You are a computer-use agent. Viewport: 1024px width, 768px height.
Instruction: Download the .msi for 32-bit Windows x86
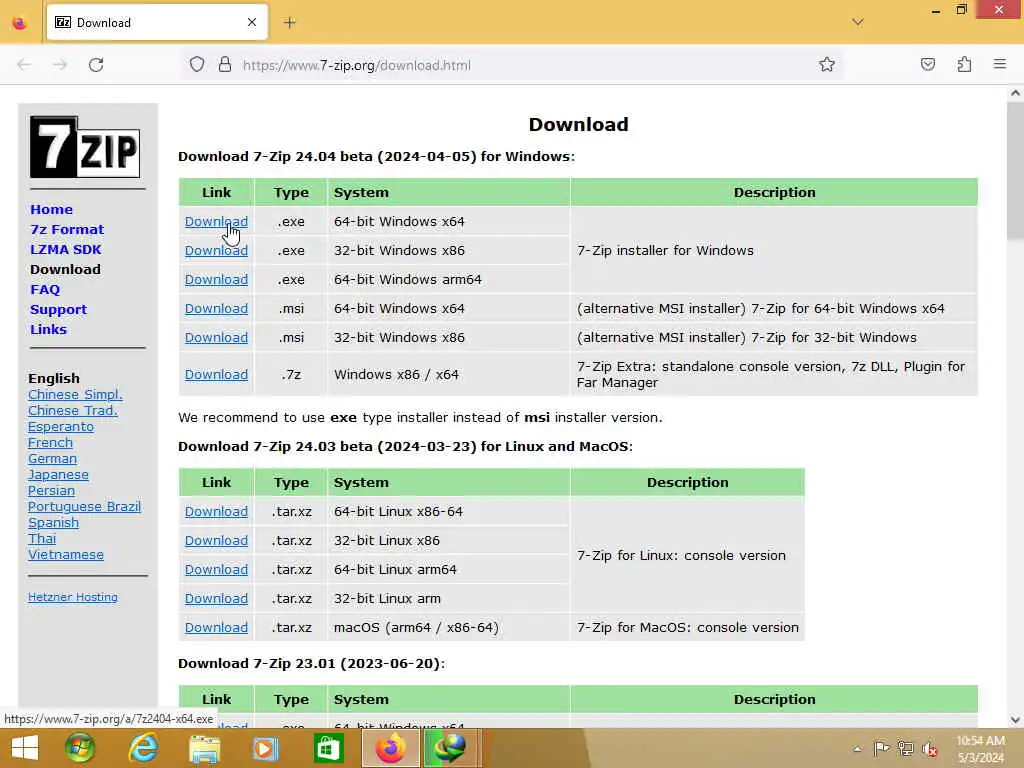tap(216, 338)
